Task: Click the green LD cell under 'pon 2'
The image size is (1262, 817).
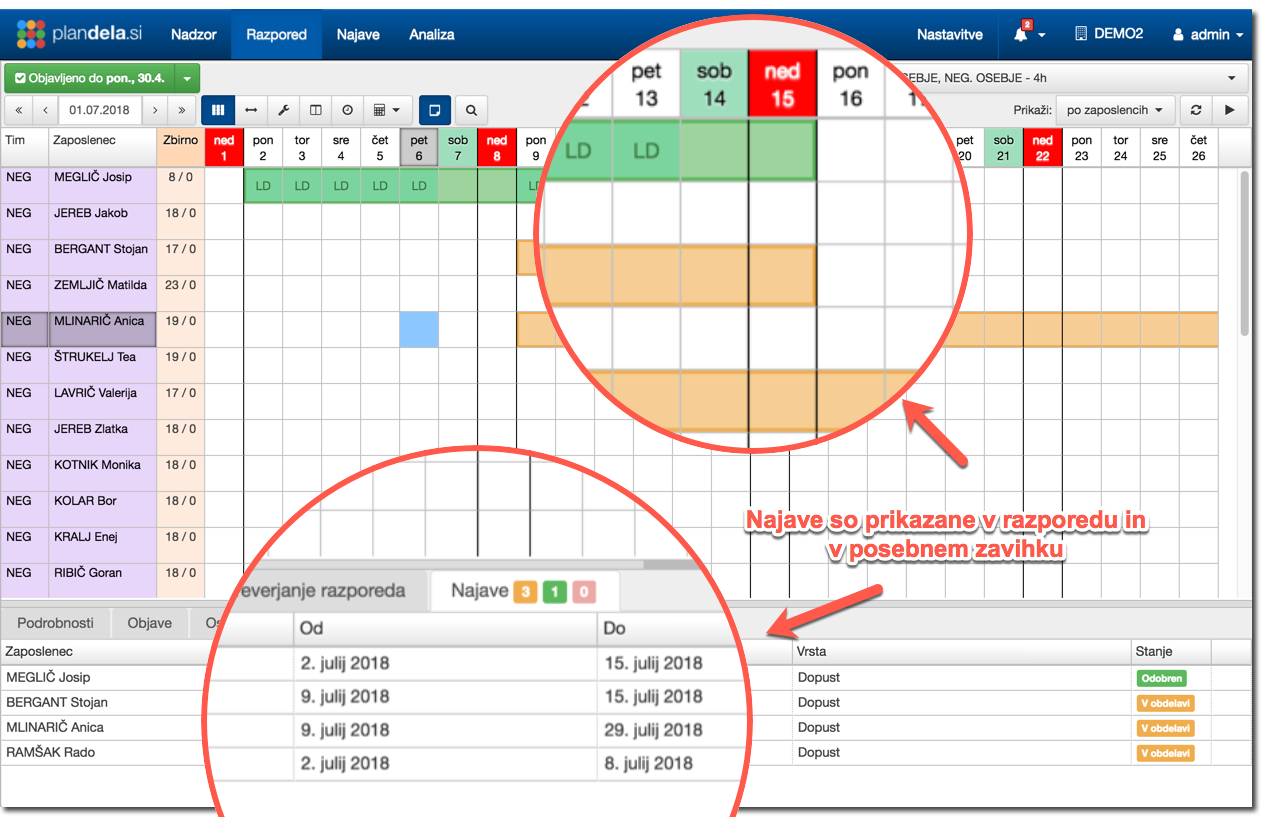Action: click(x=263, y=186)
